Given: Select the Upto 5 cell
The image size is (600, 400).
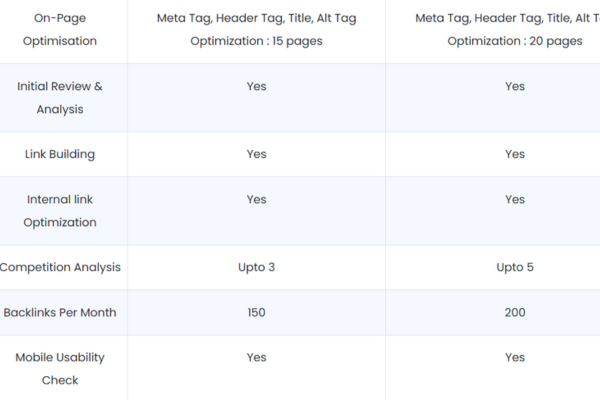Looking at the screenshot, I should tap(515, 267).
